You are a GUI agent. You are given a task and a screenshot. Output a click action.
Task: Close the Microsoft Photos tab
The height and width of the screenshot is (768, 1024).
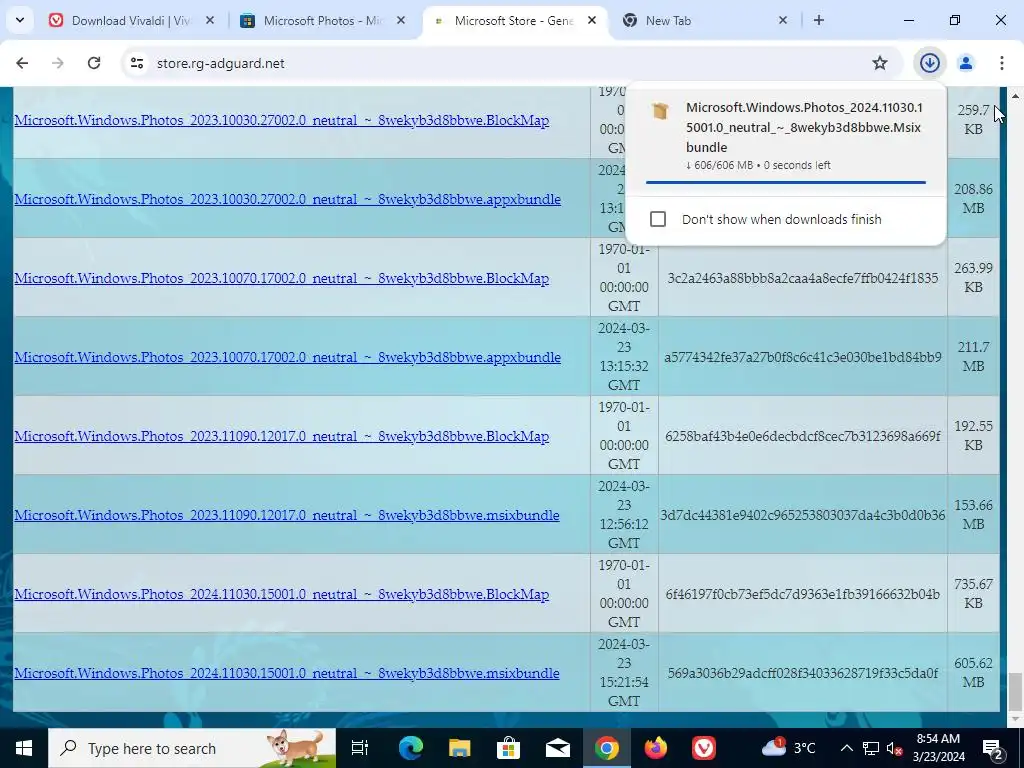click(x=401, y=20)
